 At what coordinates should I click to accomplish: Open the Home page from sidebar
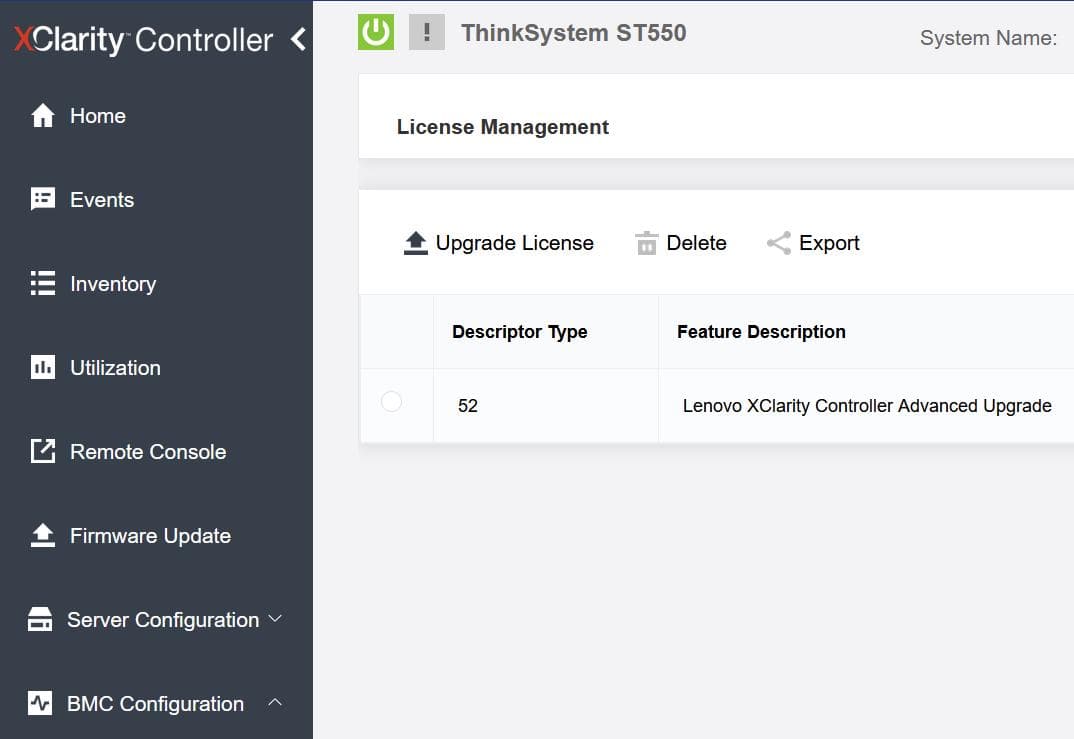97,116
